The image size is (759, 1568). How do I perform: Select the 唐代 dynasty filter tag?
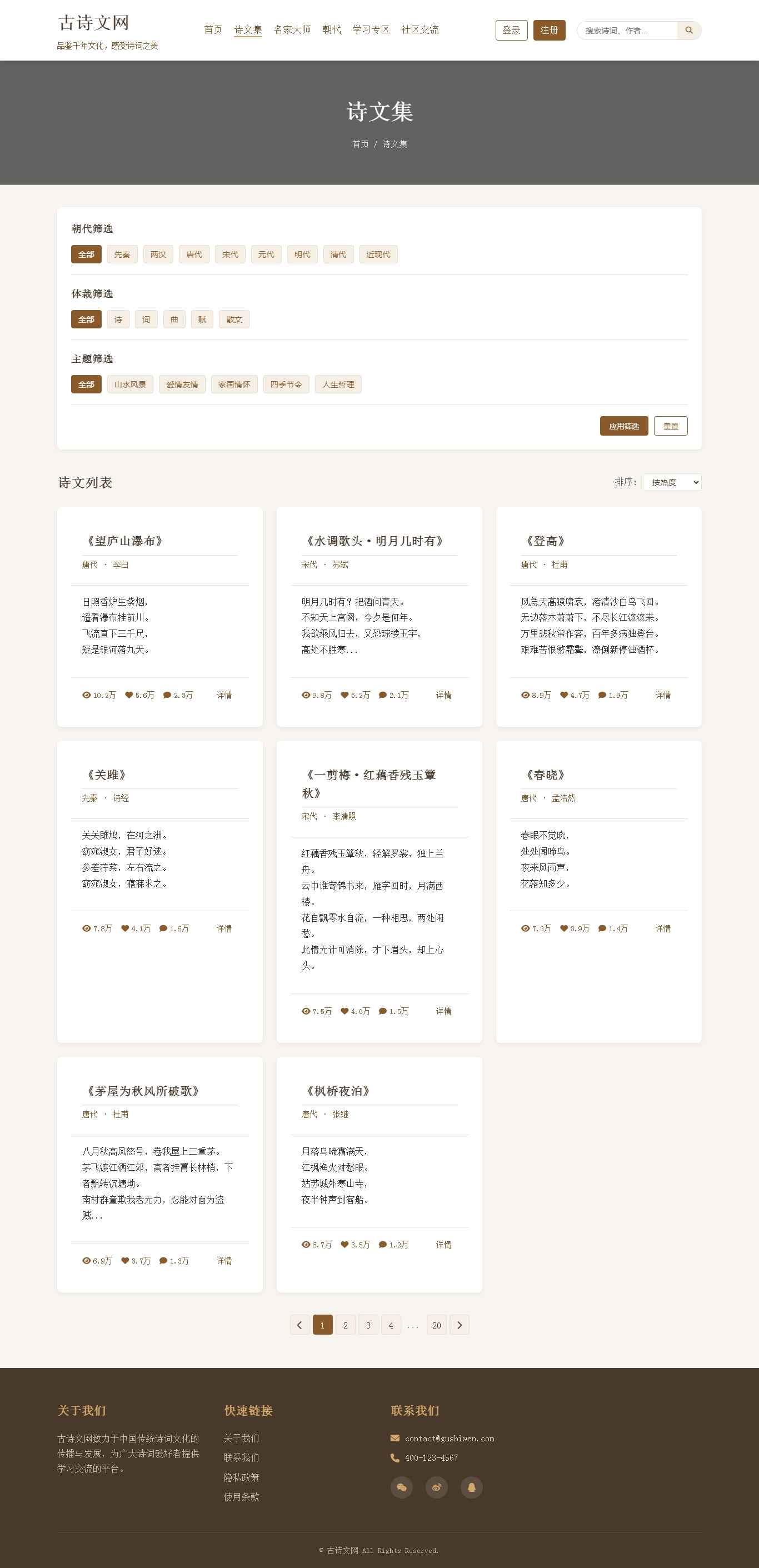pyautogui.click(x=194, y=254)
